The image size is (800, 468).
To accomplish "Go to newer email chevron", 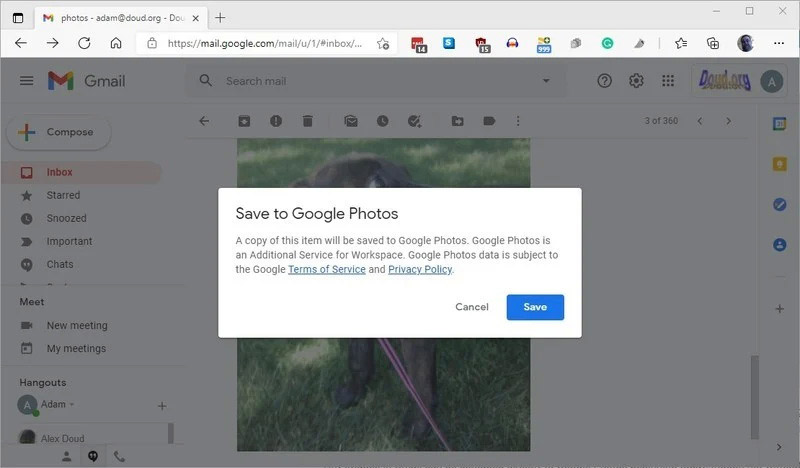I will coord(699,121).
